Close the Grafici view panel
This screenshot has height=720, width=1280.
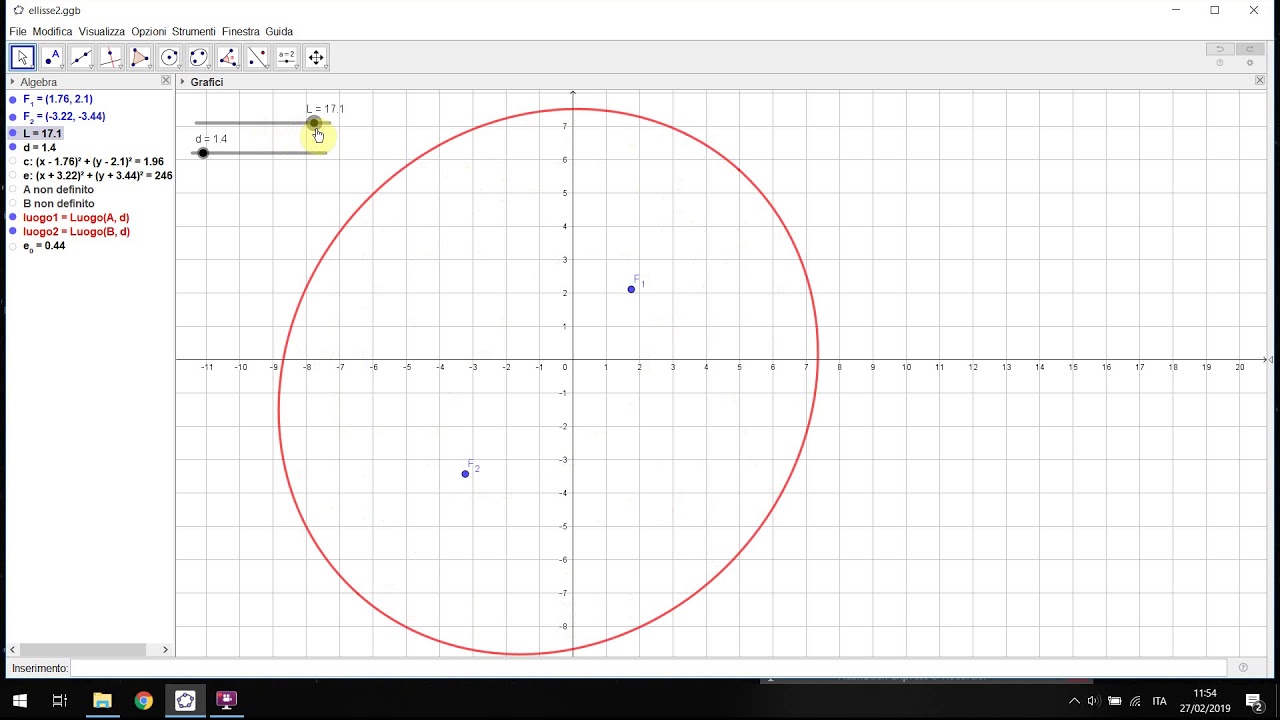[1259, 81]
